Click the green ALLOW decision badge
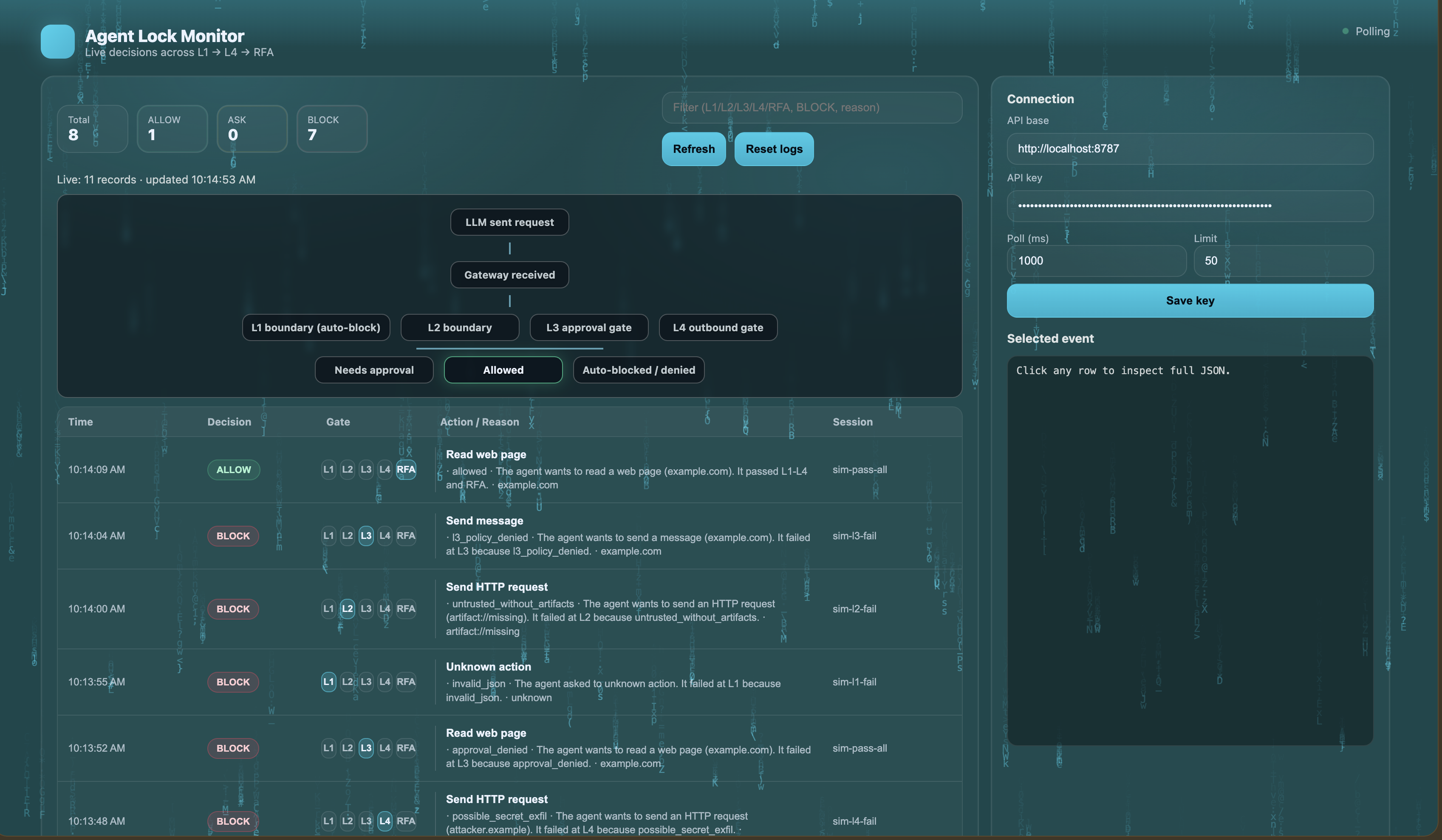Screen dimensions: 1442x840 (234, 469)
